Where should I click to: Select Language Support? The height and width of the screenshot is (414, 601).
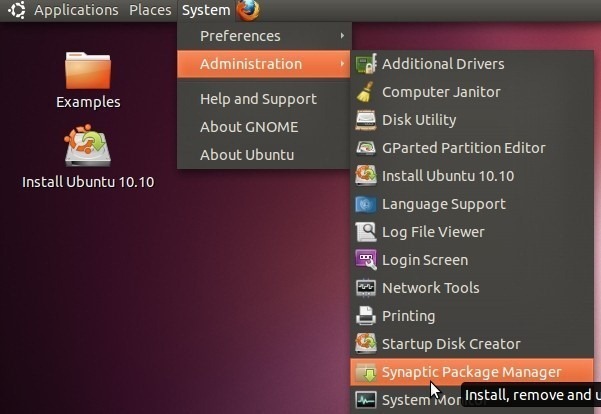pyautogui.click(x=443, y=204)
